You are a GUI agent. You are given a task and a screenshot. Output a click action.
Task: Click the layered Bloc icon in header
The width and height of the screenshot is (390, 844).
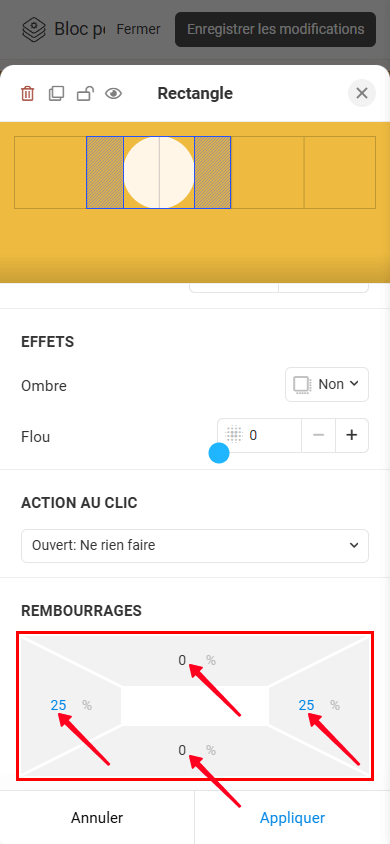point(34,29)
